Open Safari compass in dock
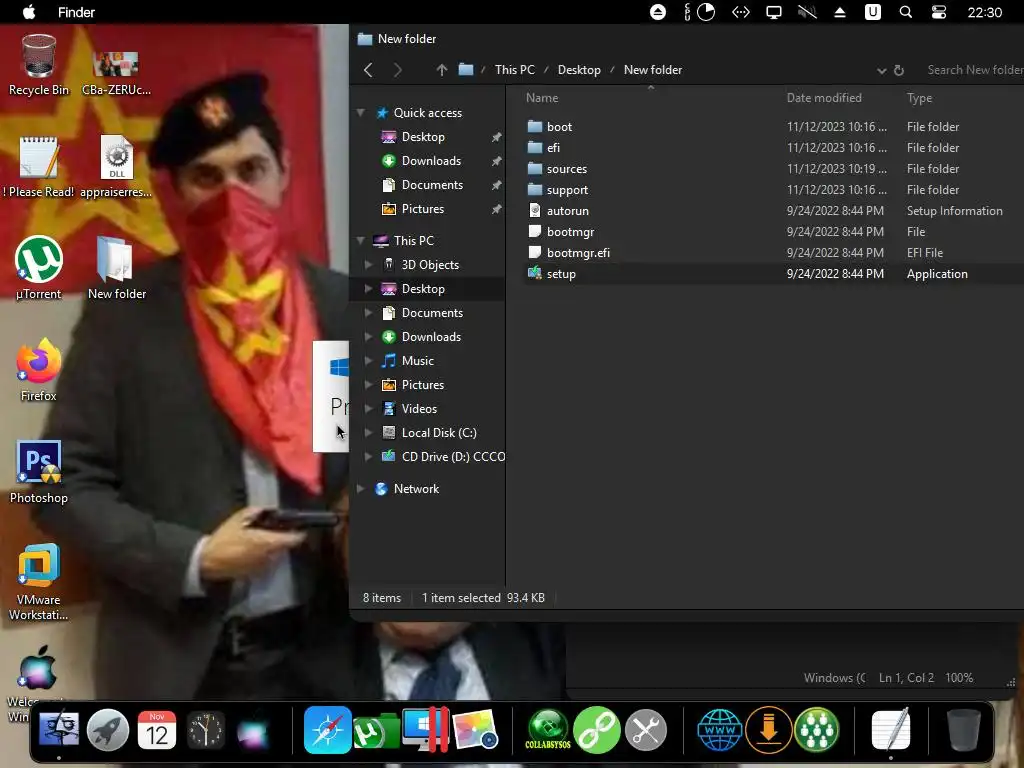This screenshot has width=1024, height=768. pos(327,729)
